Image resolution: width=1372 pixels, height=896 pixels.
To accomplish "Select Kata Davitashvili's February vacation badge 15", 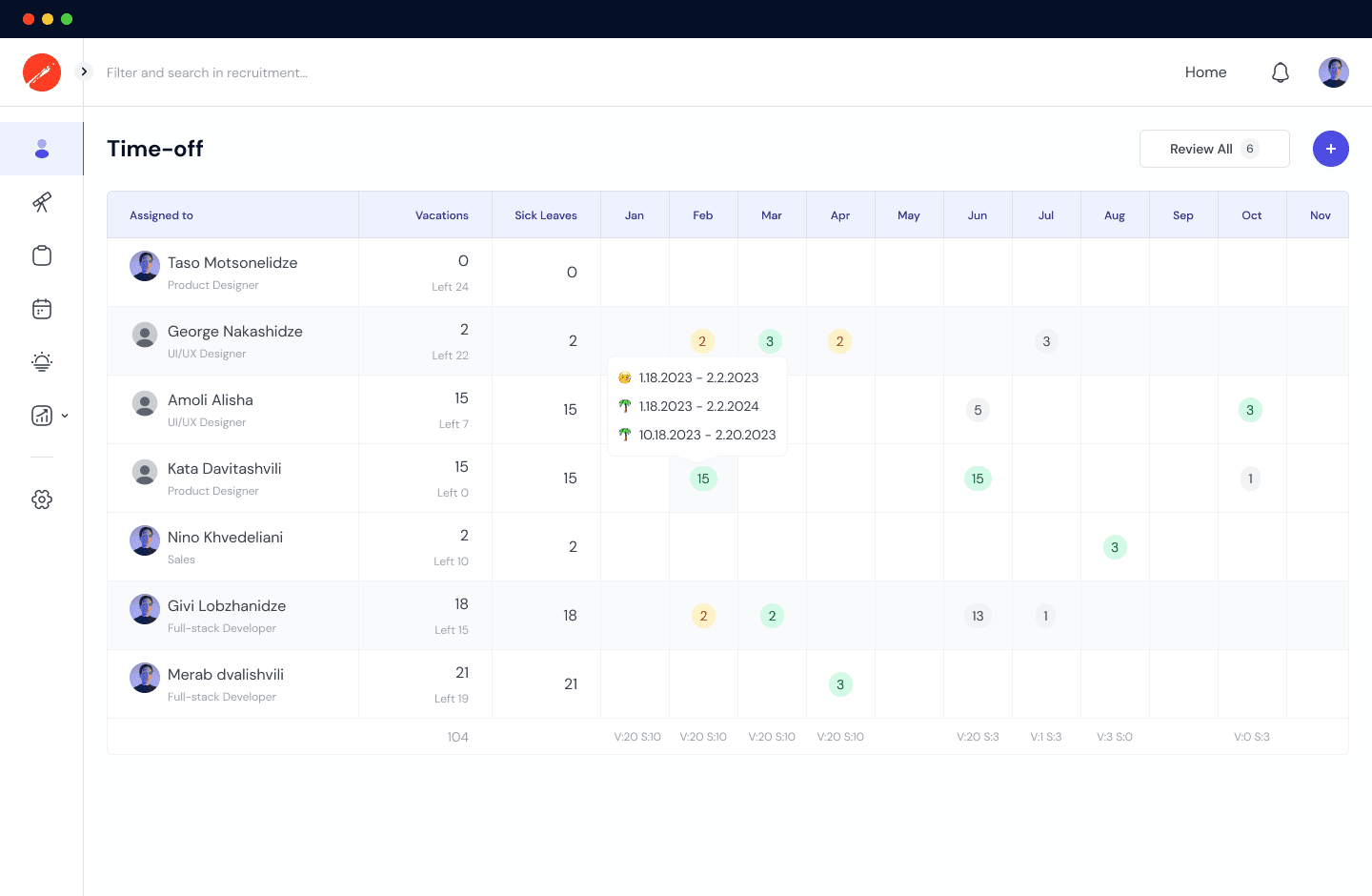I will tap(703, 479).
